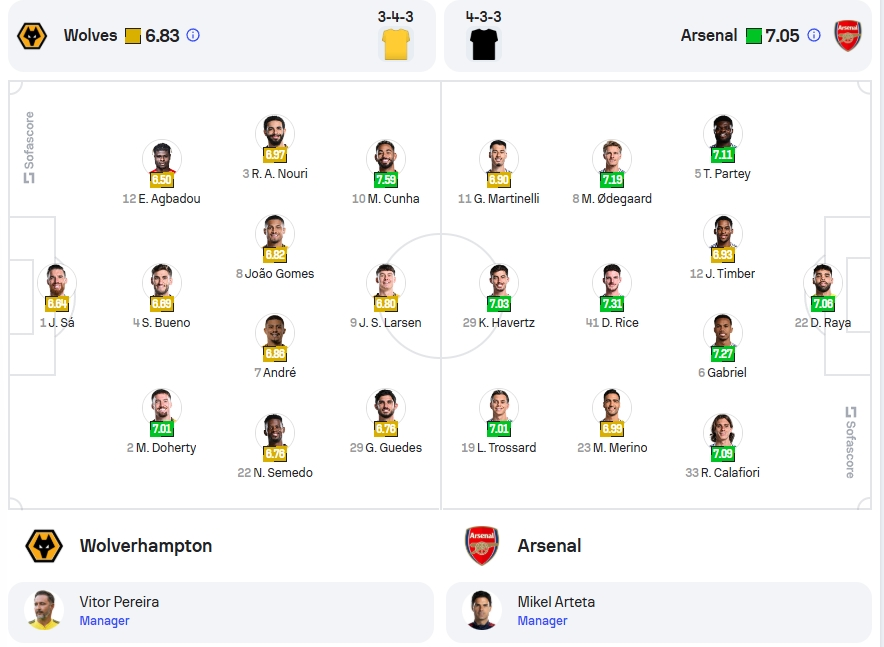This screenshot has width=884, height=647.
Task: Click the yellow Wolves 6.83 rating swatch
Action: click(133, 36)
